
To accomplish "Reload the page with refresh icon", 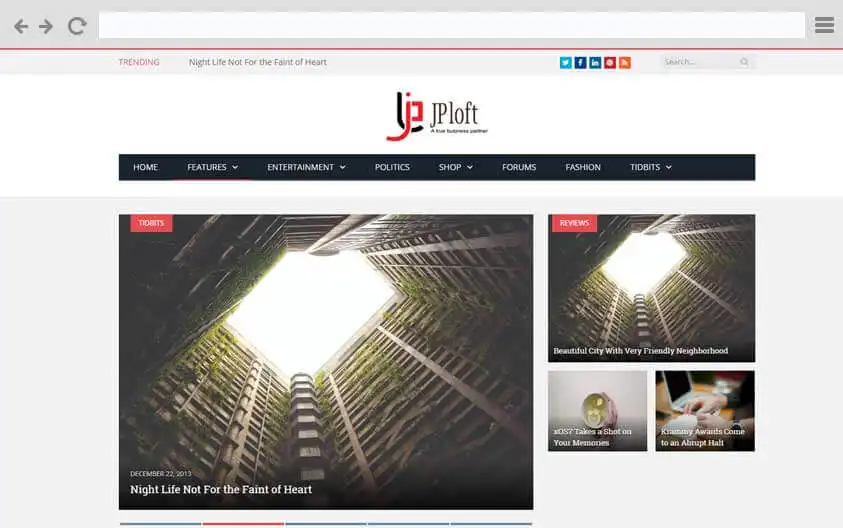I will click(x=77, y=26).
